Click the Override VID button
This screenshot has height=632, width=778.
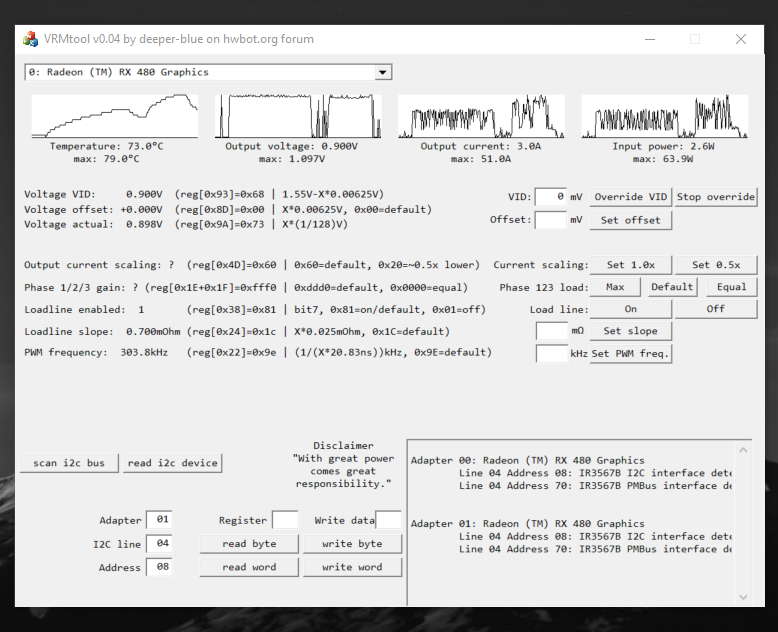point(631,197)
